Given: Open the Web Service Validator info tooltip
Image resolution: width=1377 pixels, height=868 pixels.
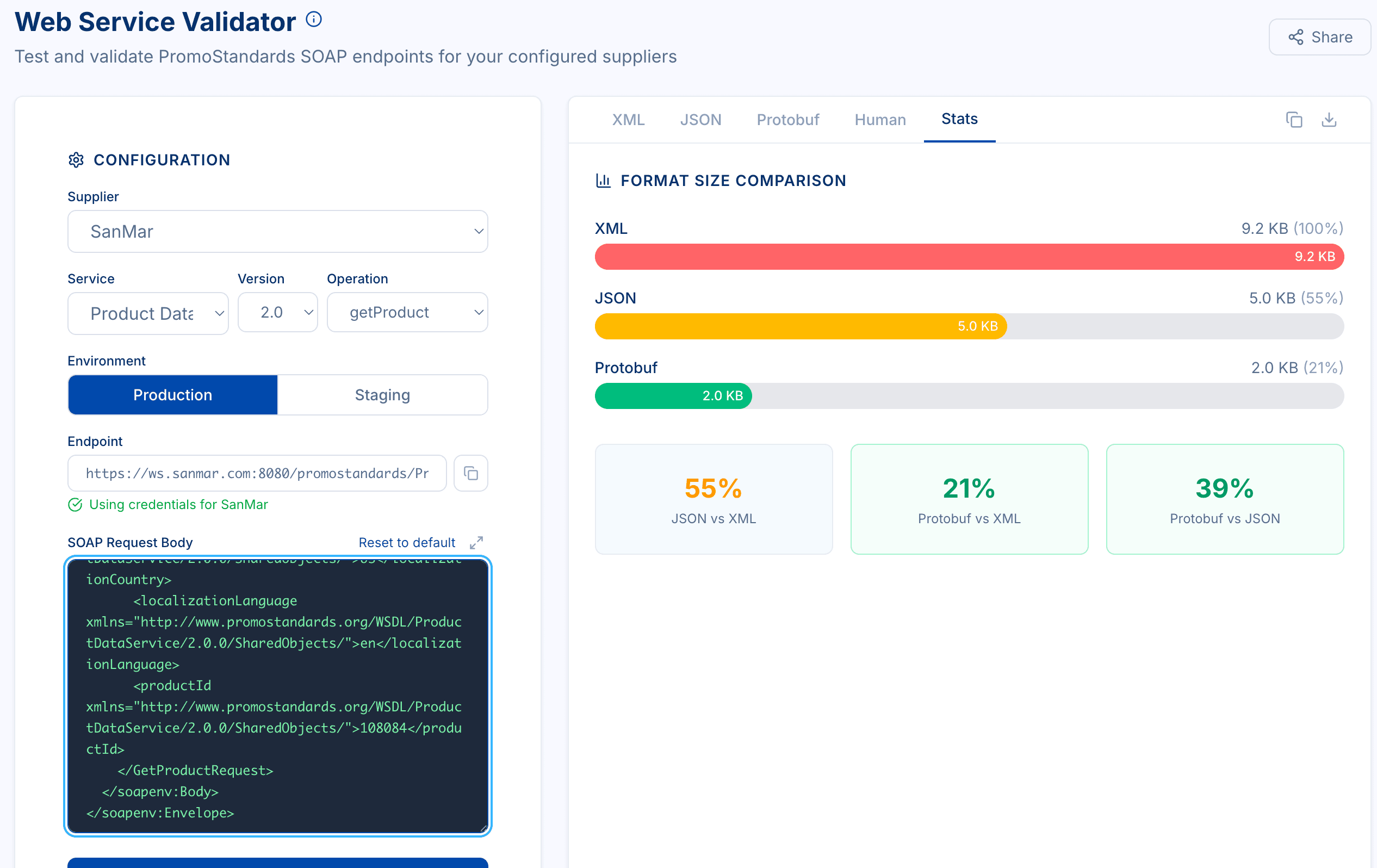Looking at the screenshot, I should click(313, 19).
